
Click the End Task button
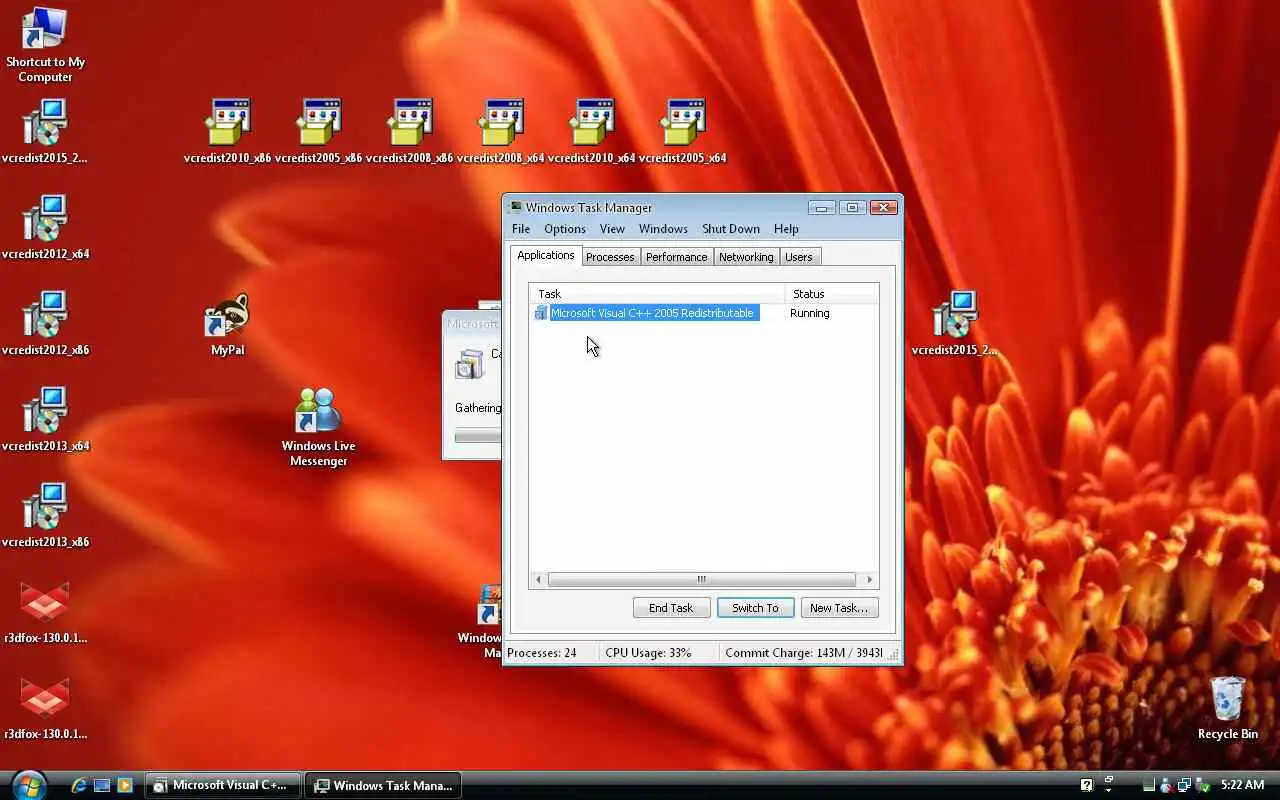coord(671,608)
